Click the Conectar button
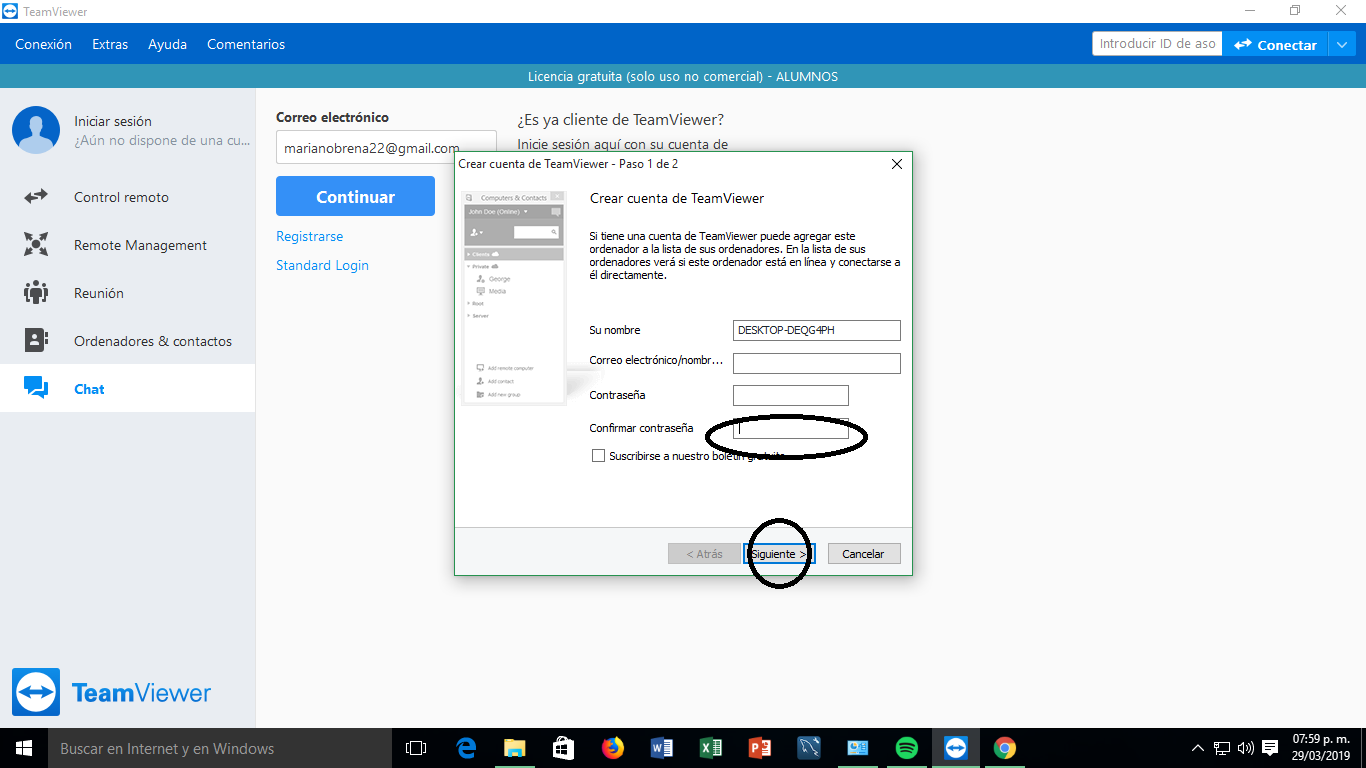1366x768 pixels. (x=1275, y=44)
